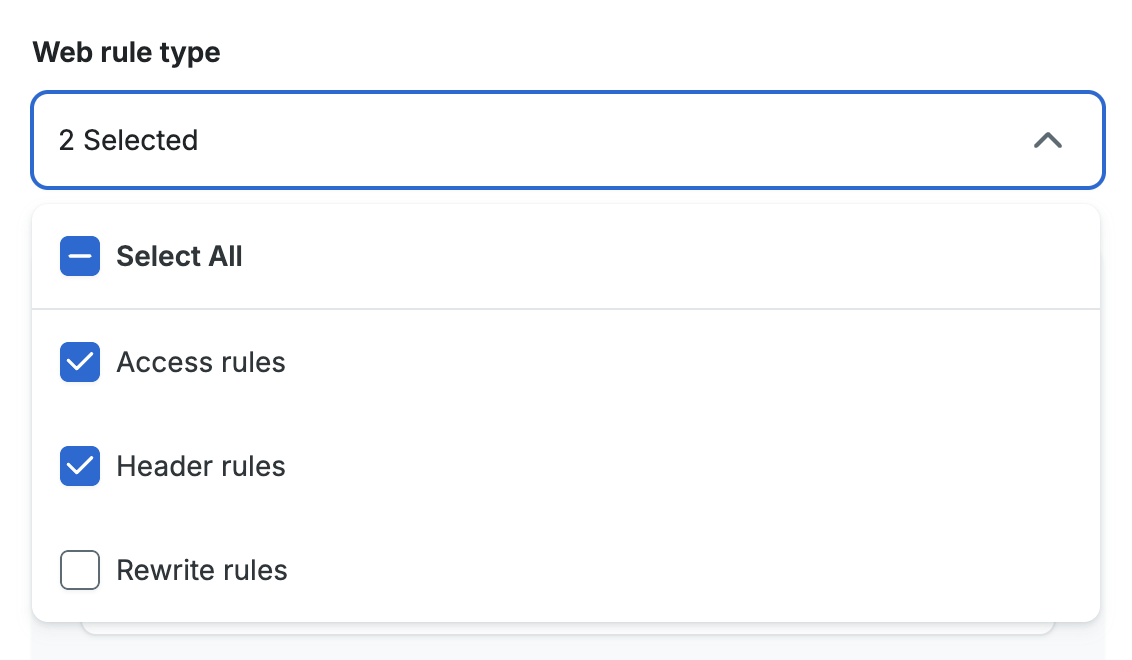This screenshot has width=1132, height=660.
Task: Disable the Header rules checkbox
Action: click(x=80, y=466)
